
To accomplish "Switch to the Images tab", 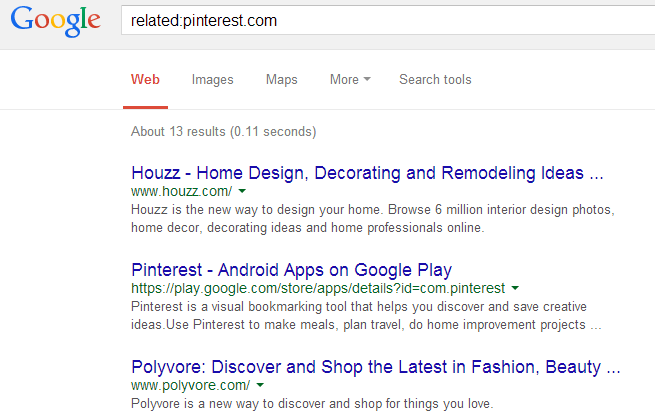I will [x=212, y=80].
